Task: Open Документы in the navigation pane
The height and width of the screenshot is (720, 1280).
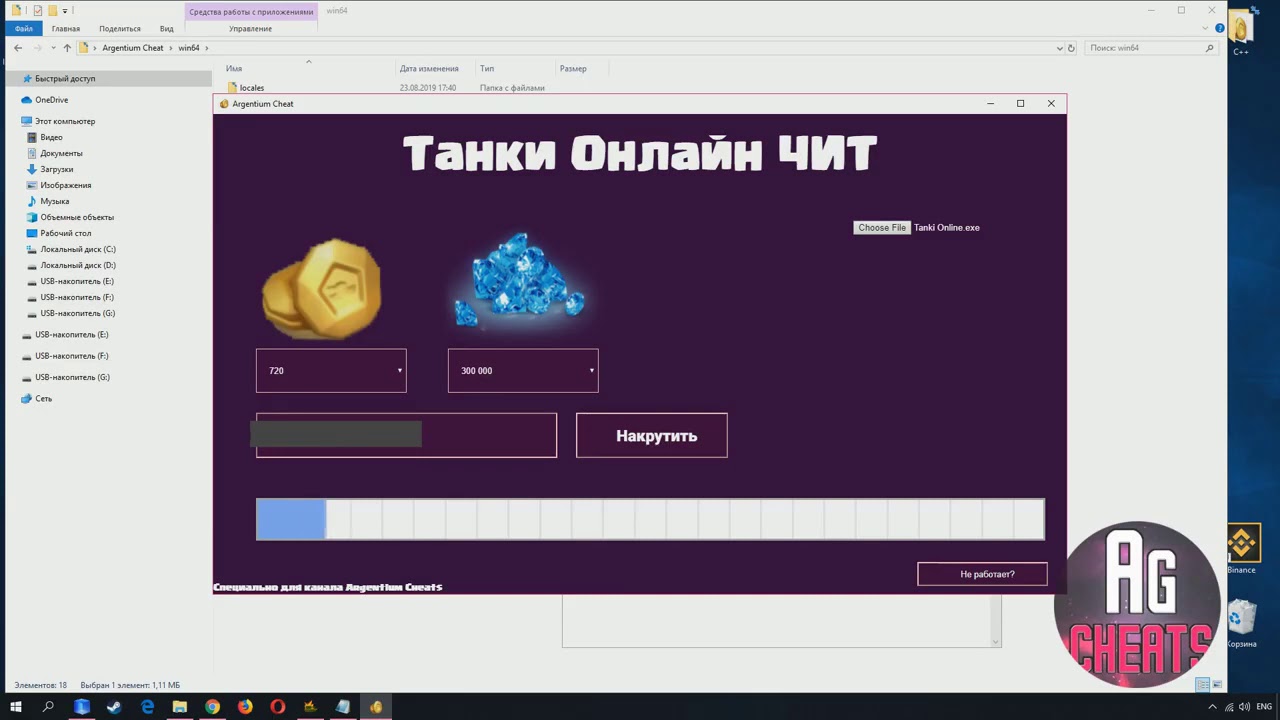Action: [x=61, y=153]
